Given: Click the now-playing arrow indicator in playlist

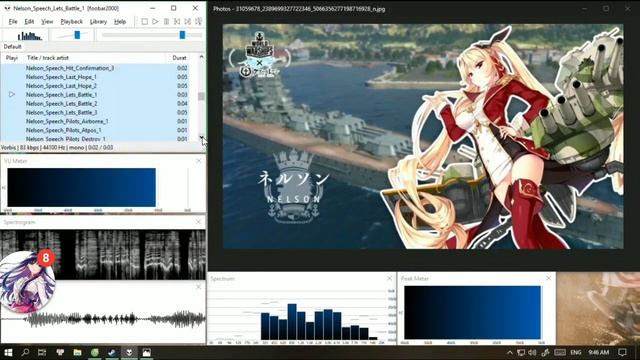Looking at the screenshot, I should (12, 95).
